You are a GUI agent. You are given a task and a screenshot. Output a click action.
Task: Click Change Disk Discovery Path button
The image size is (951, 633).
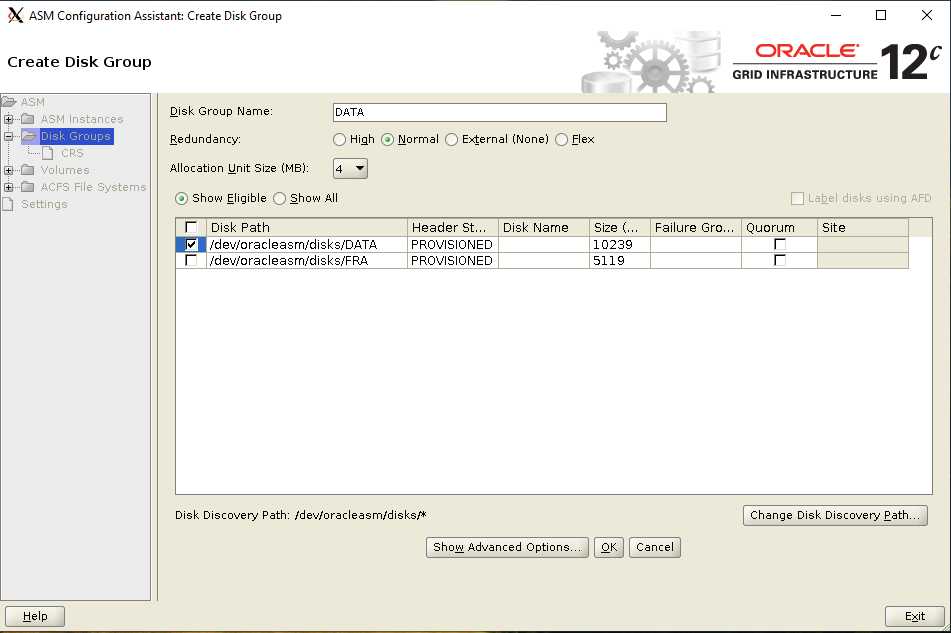point(835,515)
